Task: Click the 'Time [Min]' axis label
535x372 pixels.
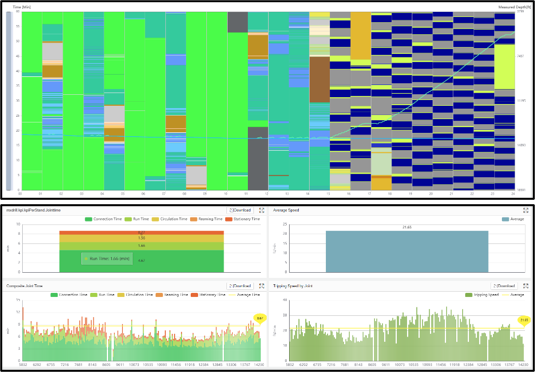Action: click(22, 7)
